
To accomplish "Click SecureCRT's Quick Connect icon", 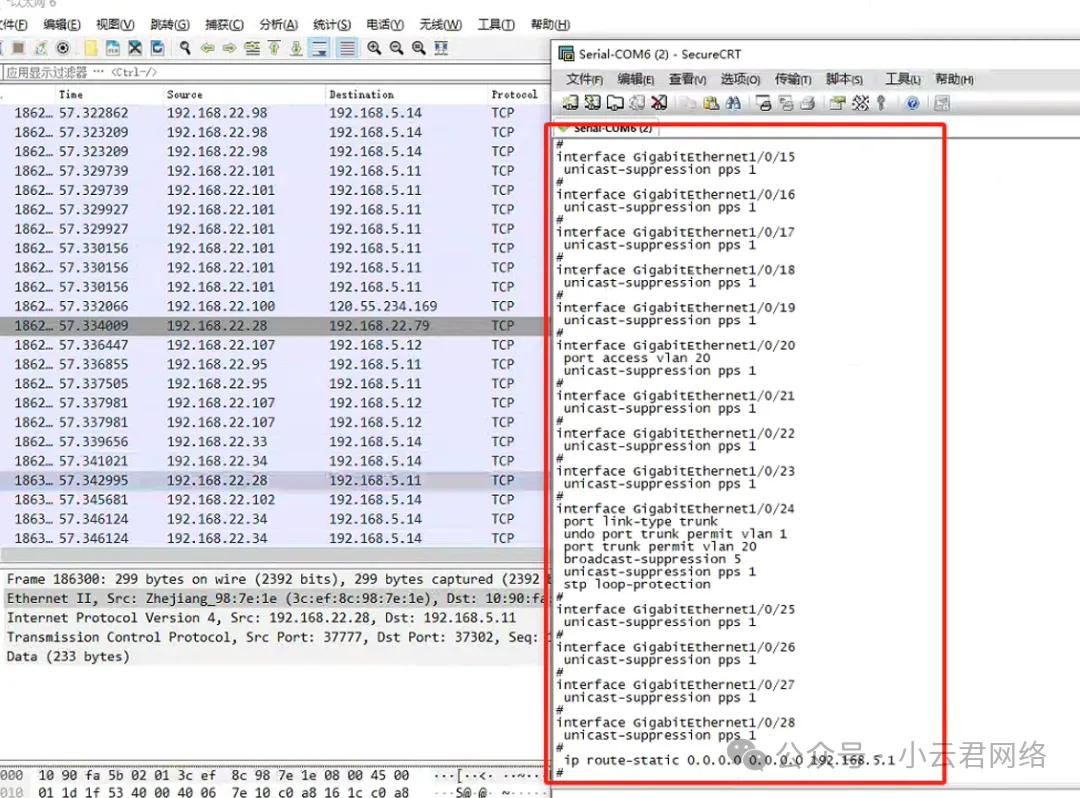I will point(592,103).
